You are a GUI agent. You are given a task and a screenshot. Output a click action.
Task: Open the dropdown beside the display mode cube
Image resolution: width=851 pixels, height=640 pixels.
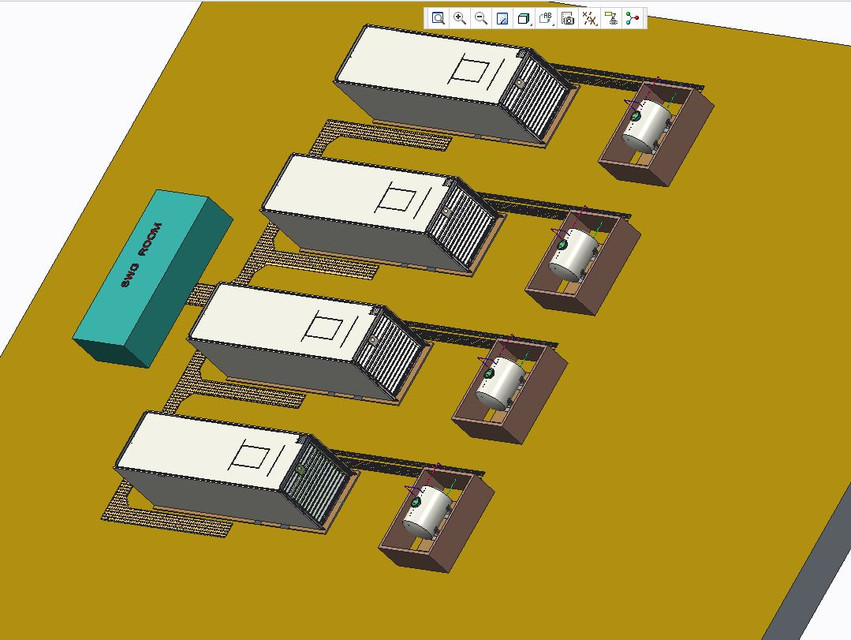click(531, 24)
